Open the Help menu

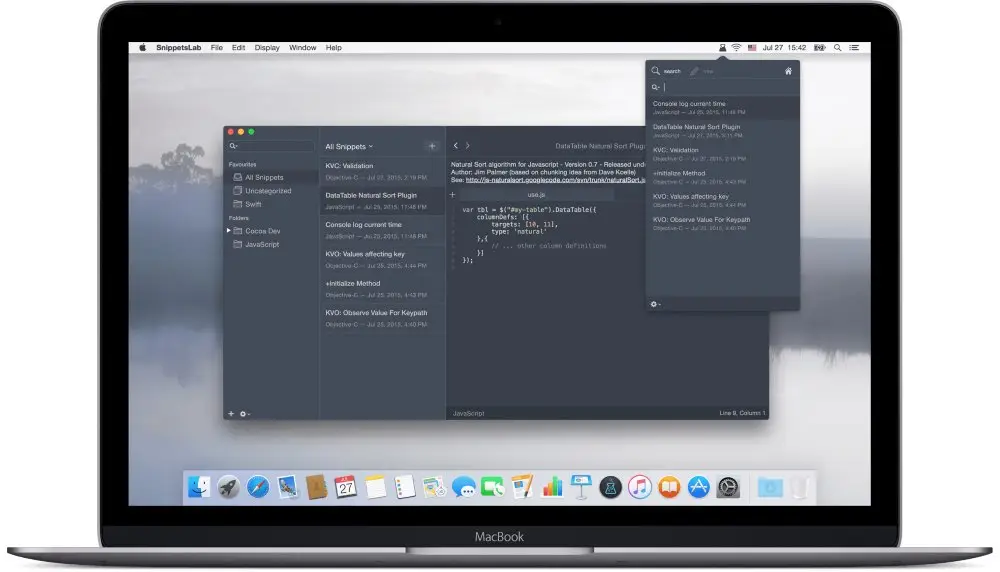click(x=334, y=48)
